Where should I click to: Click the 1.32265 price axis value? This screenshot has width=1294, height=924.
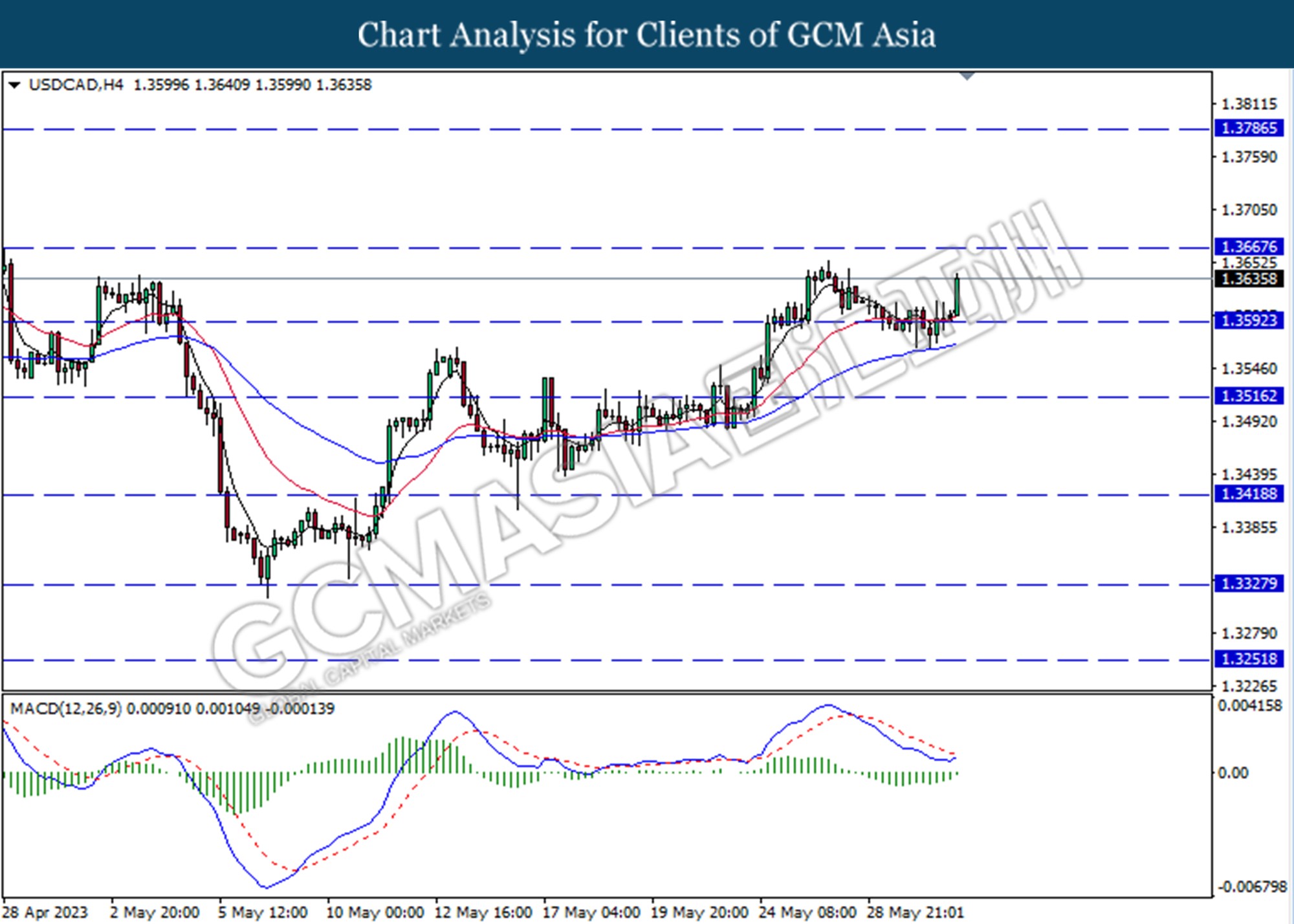click(x=1249, y=686)
